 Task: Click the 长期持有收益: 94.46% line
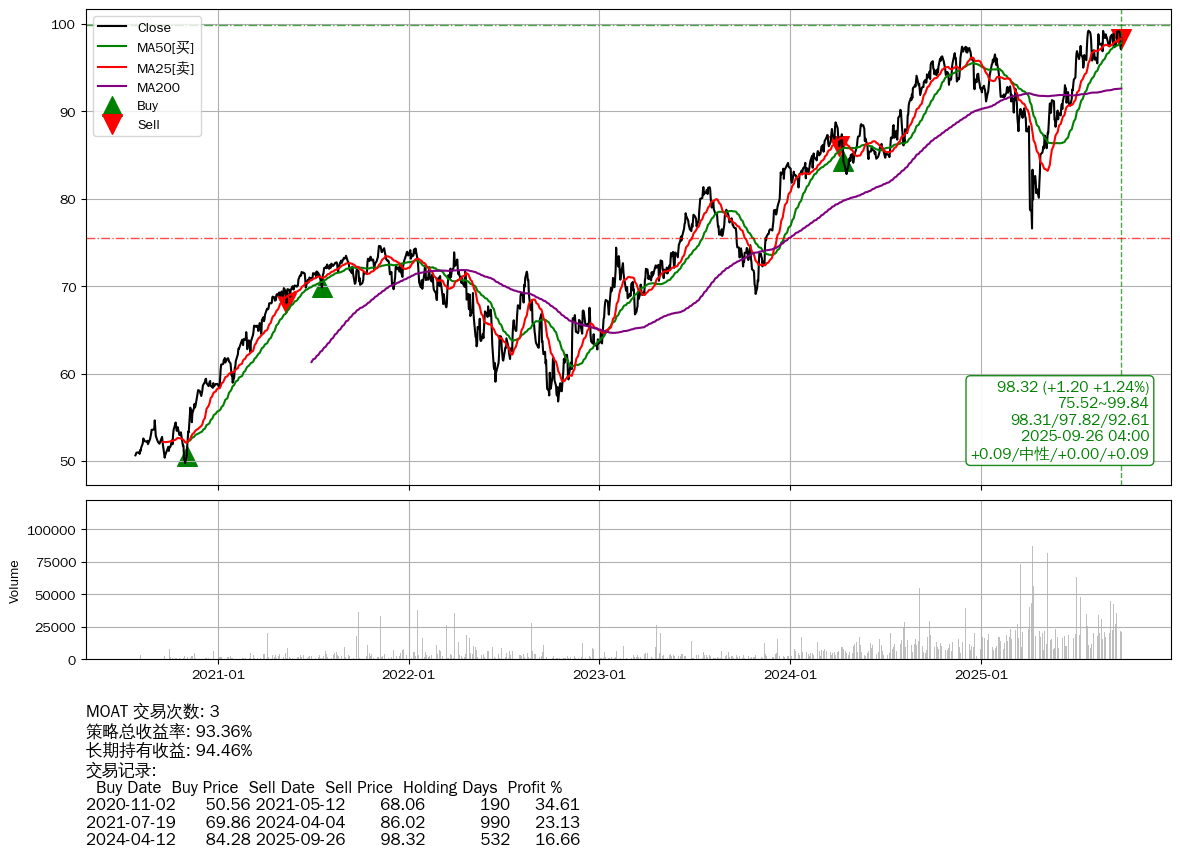point(169,750)
